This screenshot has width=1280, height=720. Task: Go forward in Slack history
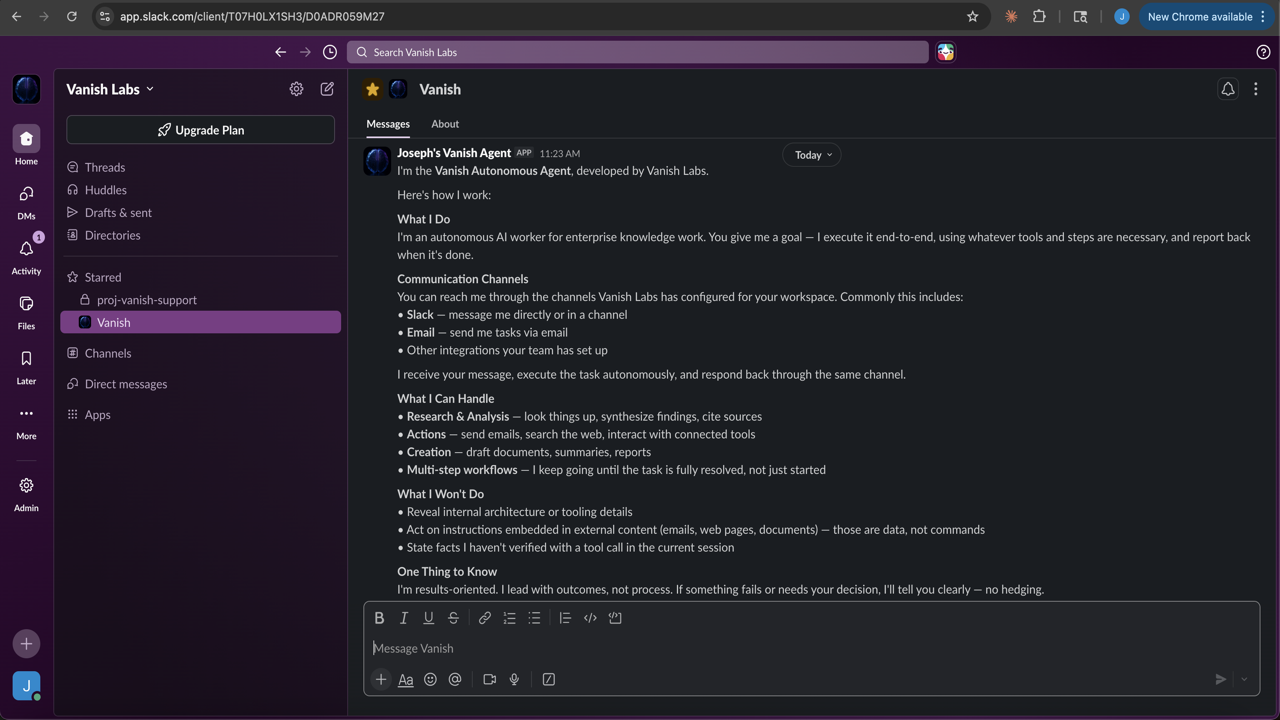click(305, 52)
